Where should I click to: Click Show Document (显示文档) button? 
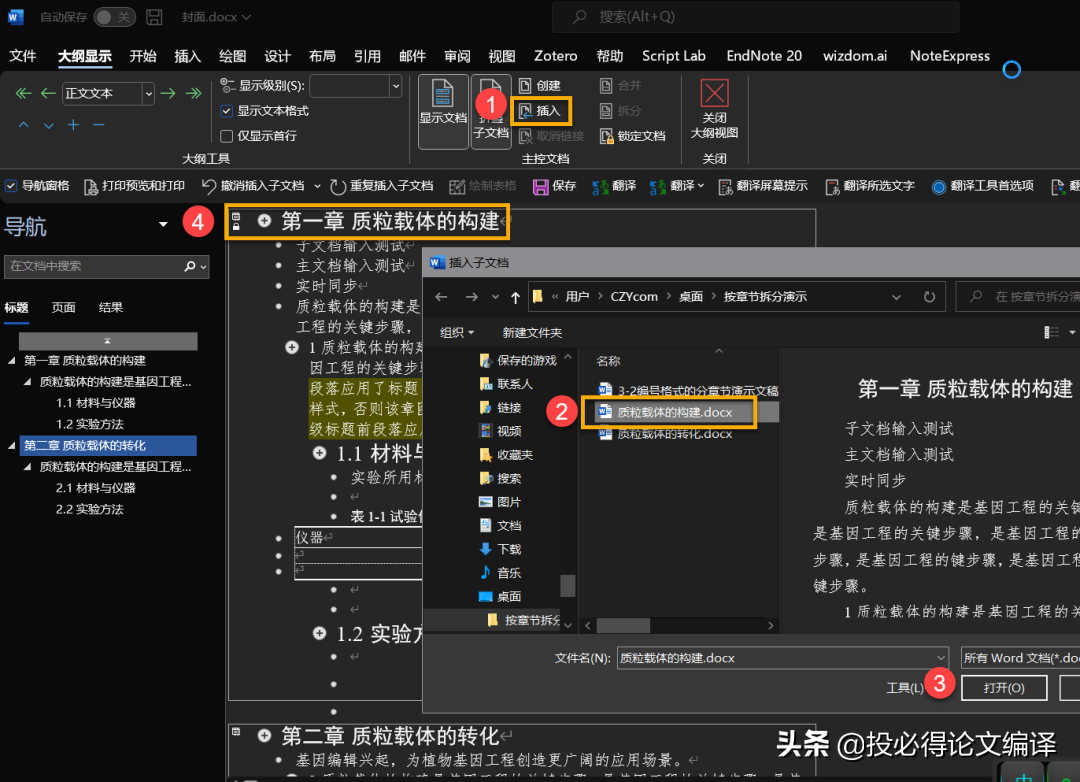pyautogui.click(x=443, y=111)
